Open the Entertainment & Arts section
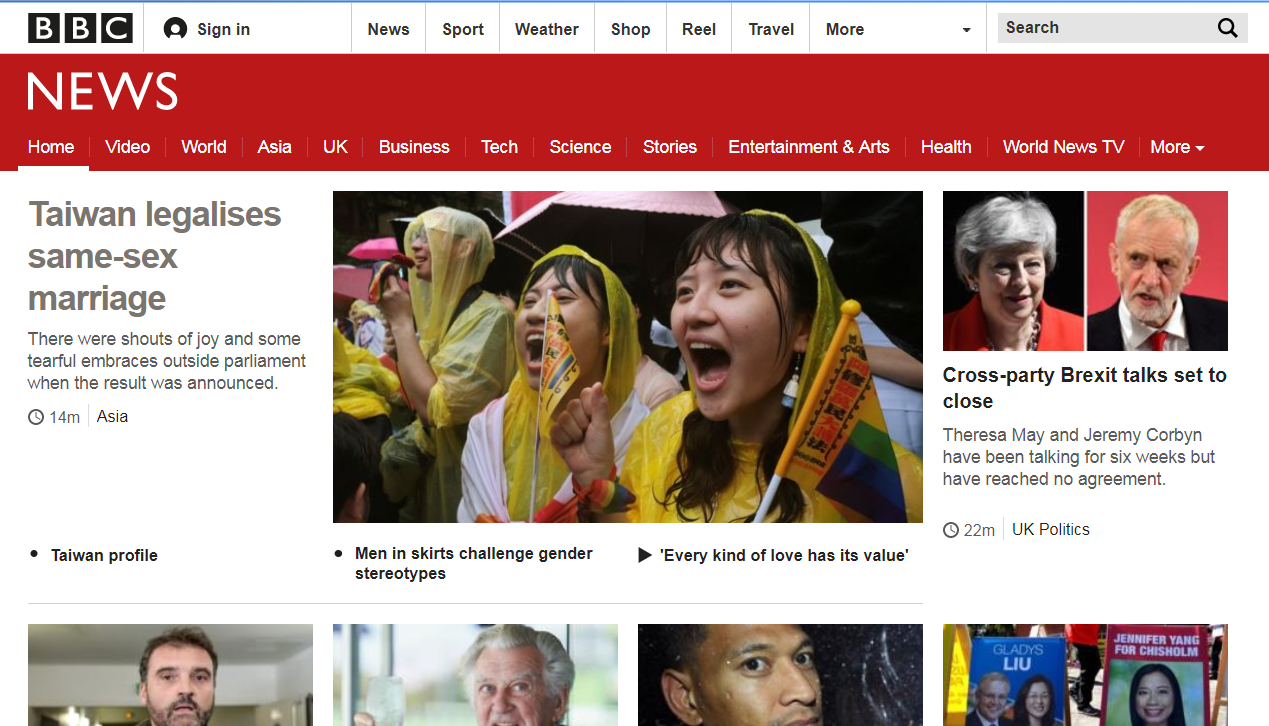The image size is (1269, 726). [808, 147]
